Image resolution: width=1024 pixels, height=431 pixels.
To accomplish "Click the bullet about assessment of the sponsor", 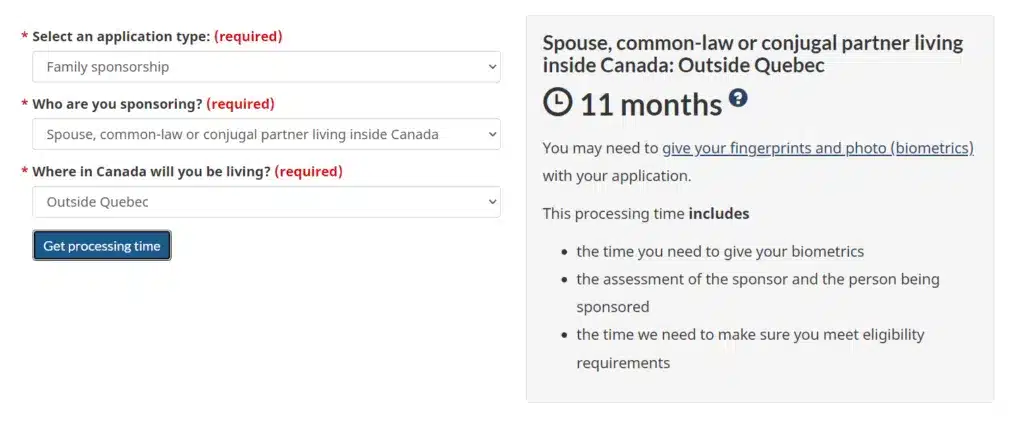I will pyautogui.click(x=757, y=279).
